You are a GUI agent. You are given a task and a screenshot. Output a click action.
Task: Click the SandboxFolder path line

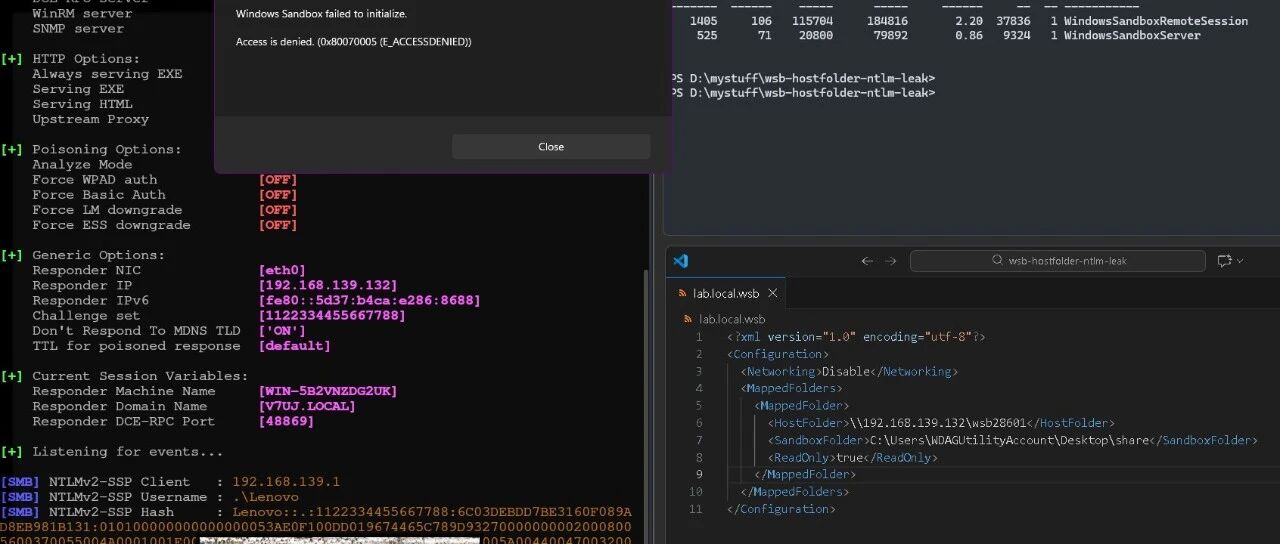[x=1013, y=440]
